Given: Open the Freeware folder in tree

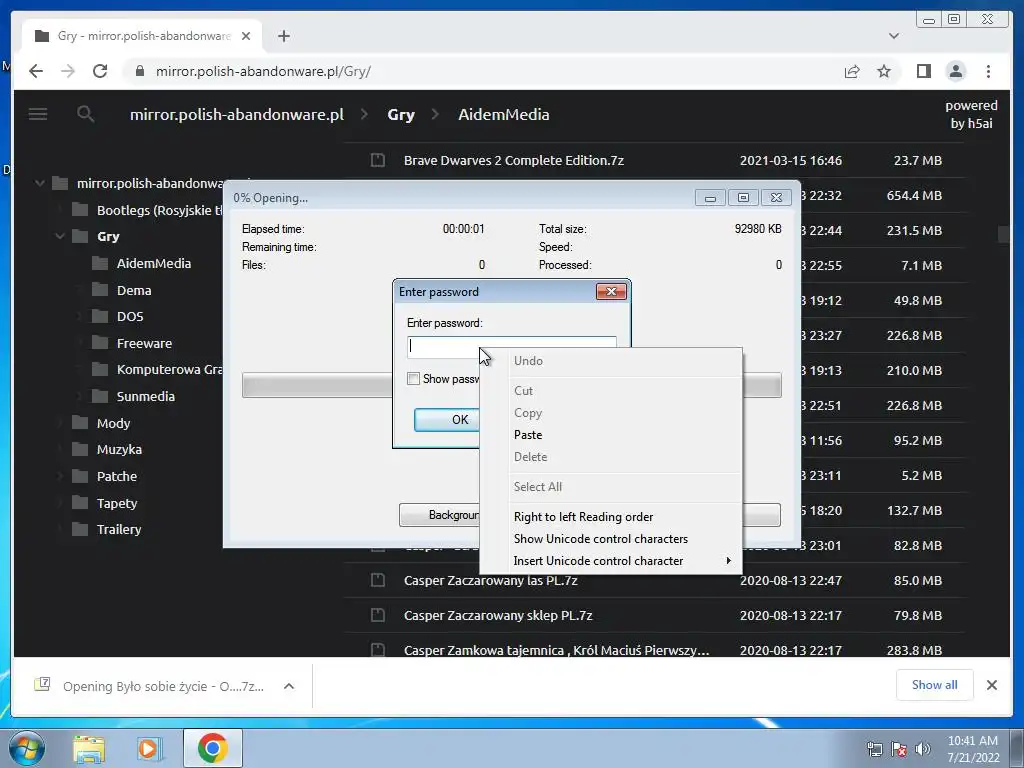Looking at the screenshot, I should click(144, 343).
